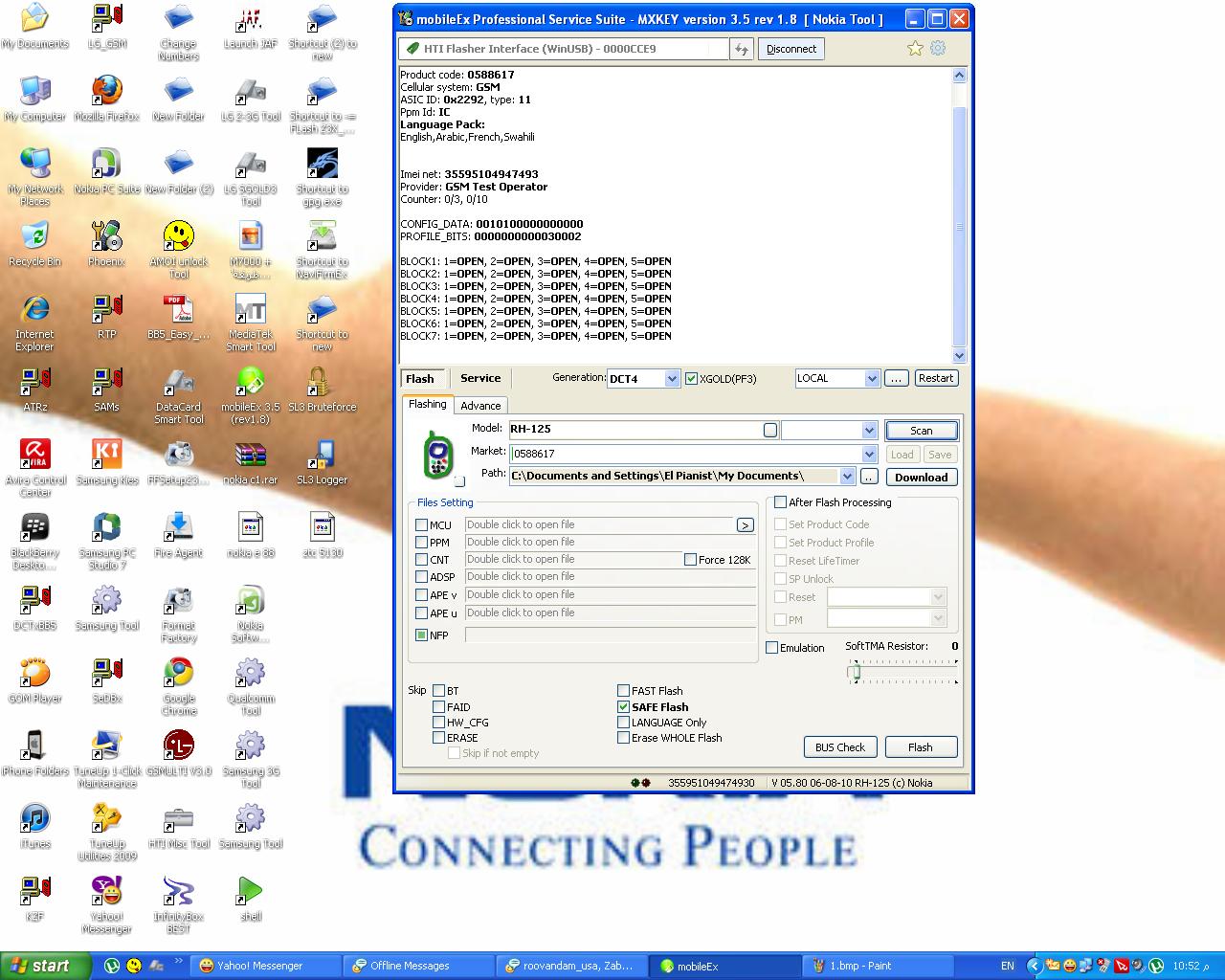Open the LOCAL connection dropdown

871,379
